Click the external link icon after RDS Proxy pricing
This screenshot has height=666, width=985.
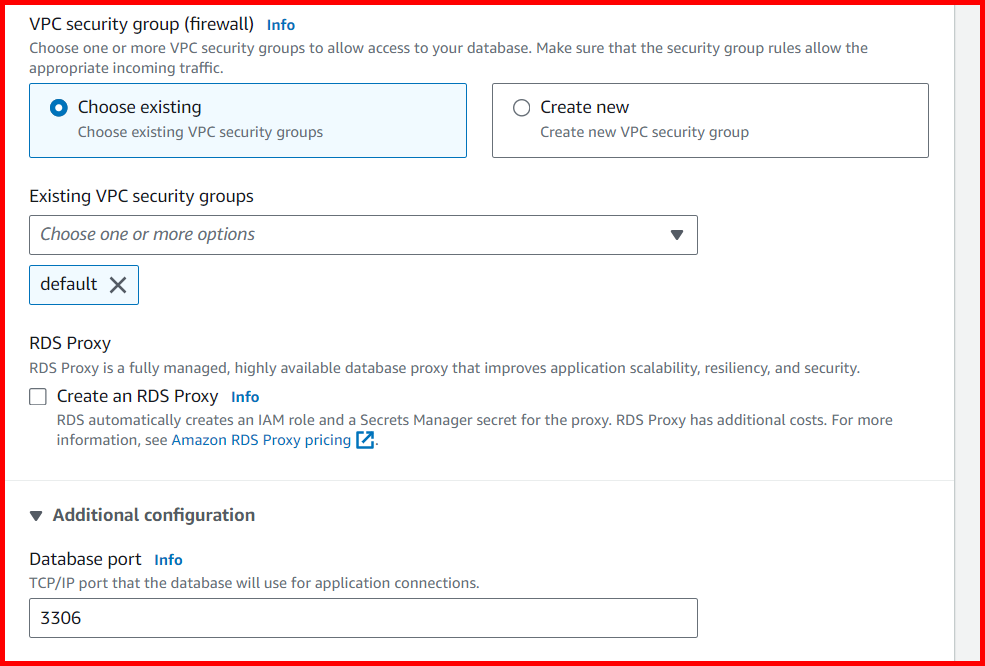click(365, 440)
